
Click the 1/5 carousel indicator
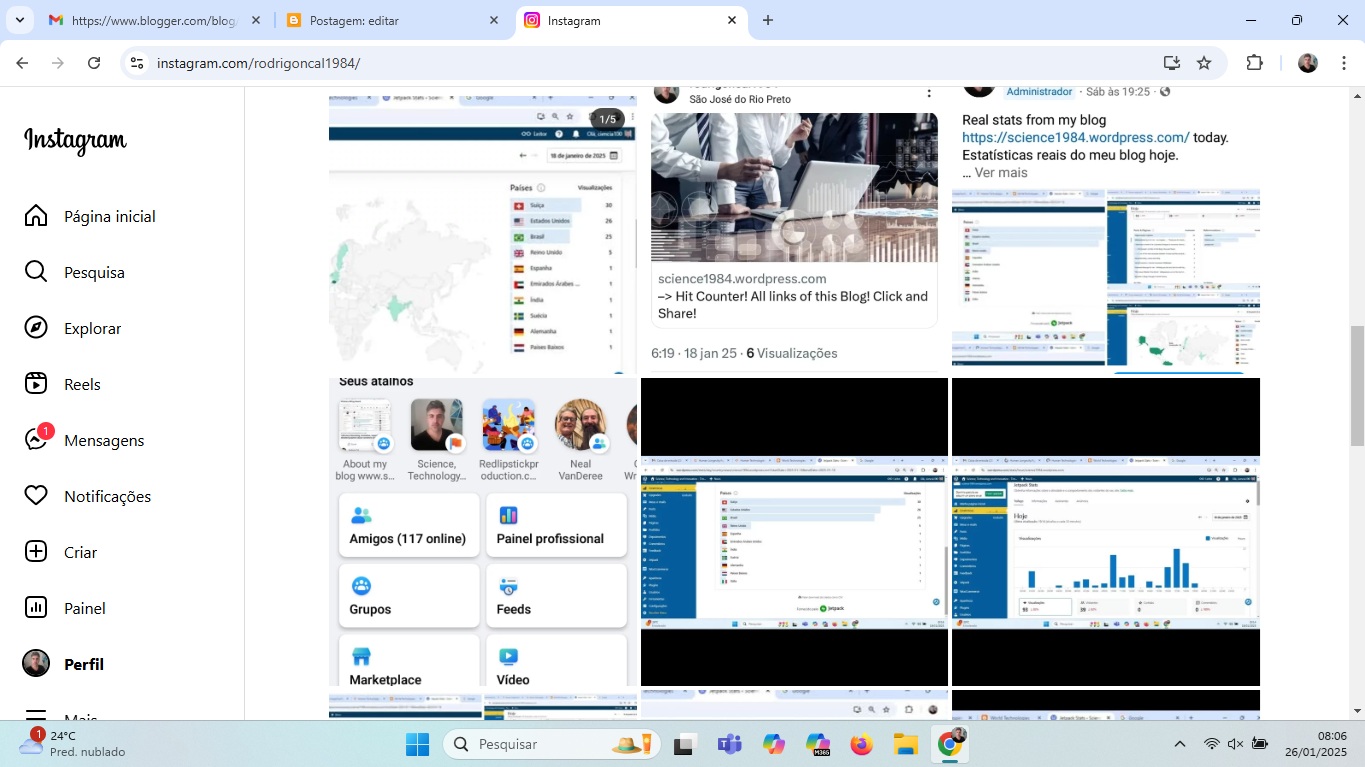[608, 119]
